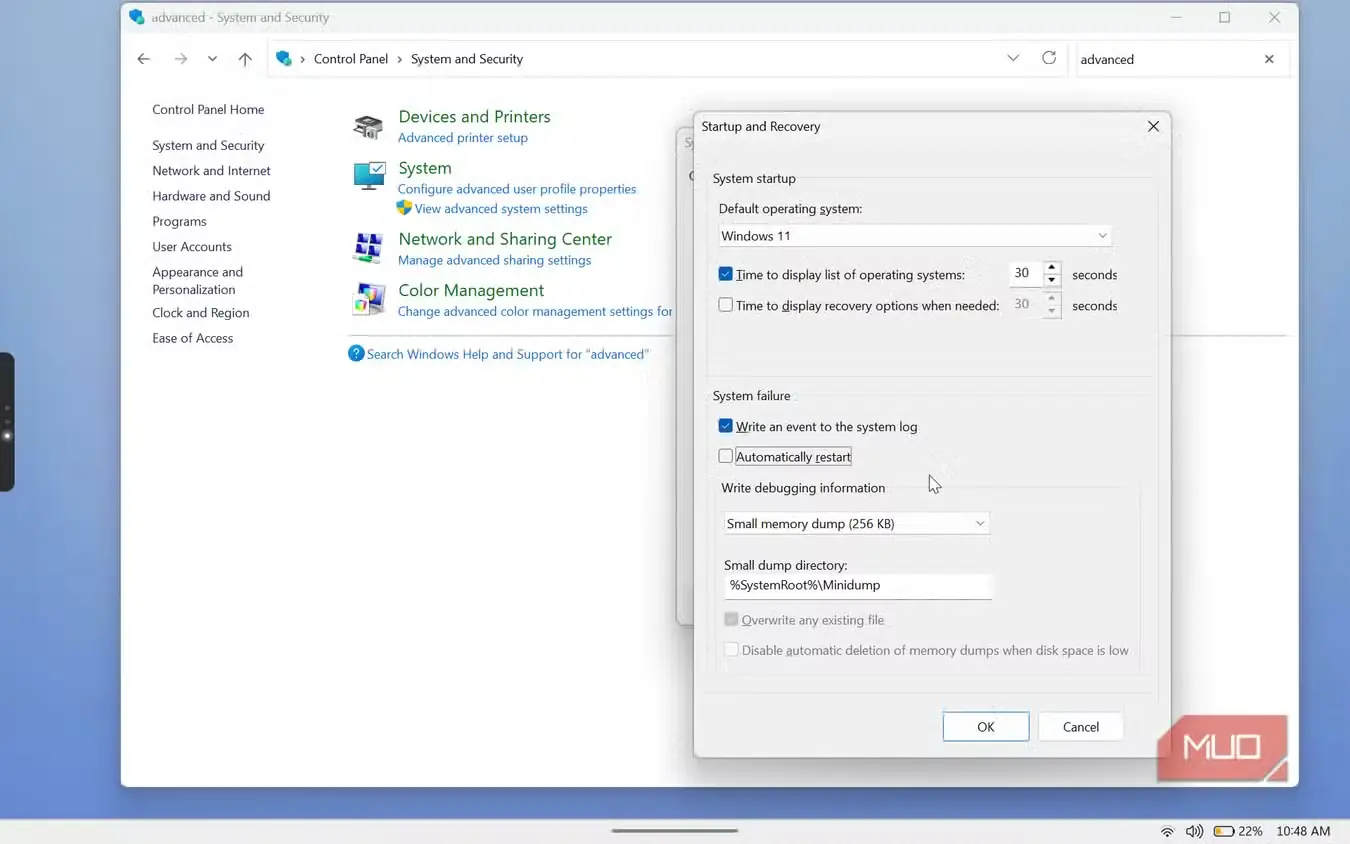Select Clock and Region in sidebar

click(x=201, y=312)
